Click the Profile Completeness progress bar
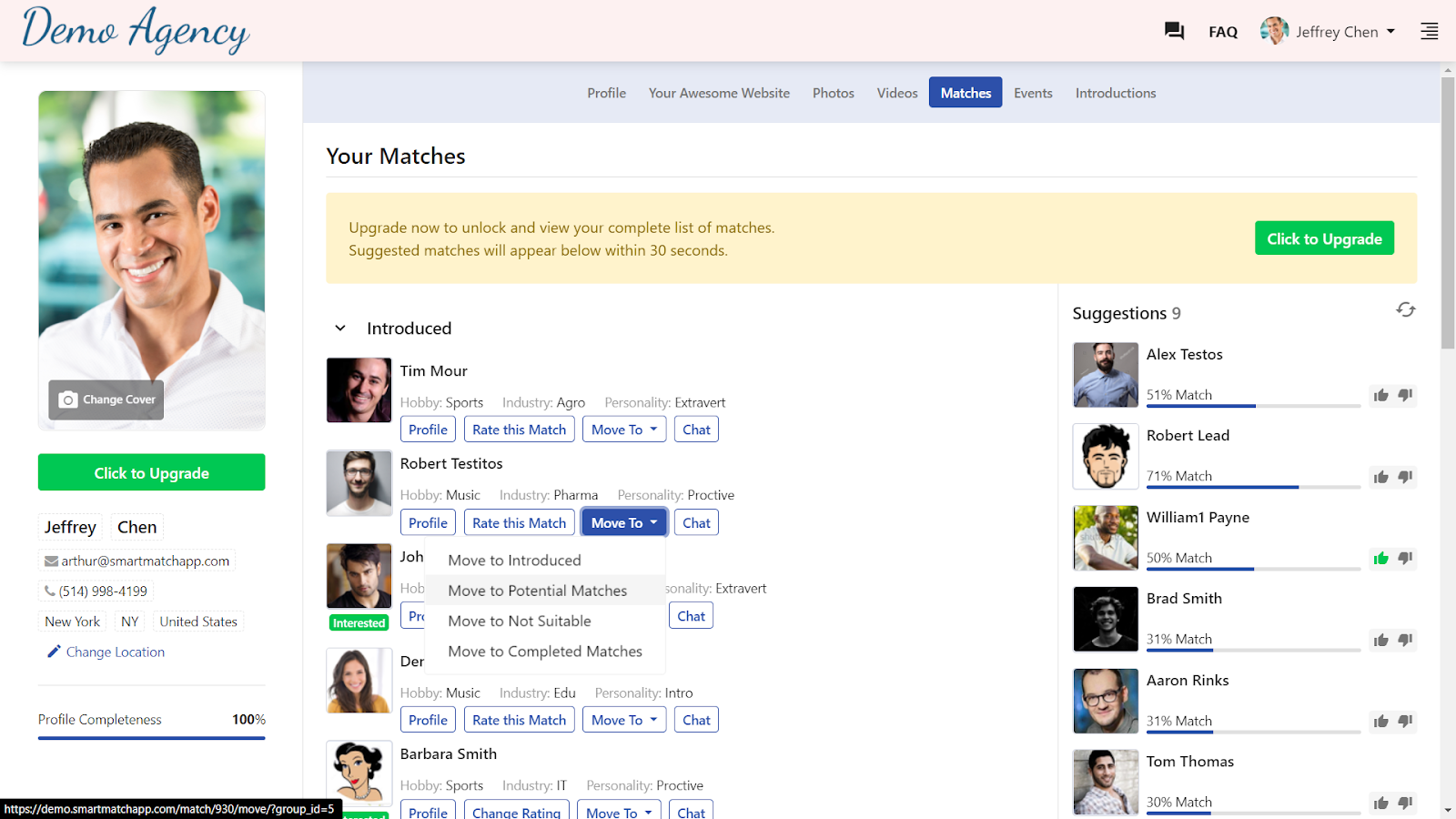The width and height of the screenshot is (1456, 819). pos(151,737)
